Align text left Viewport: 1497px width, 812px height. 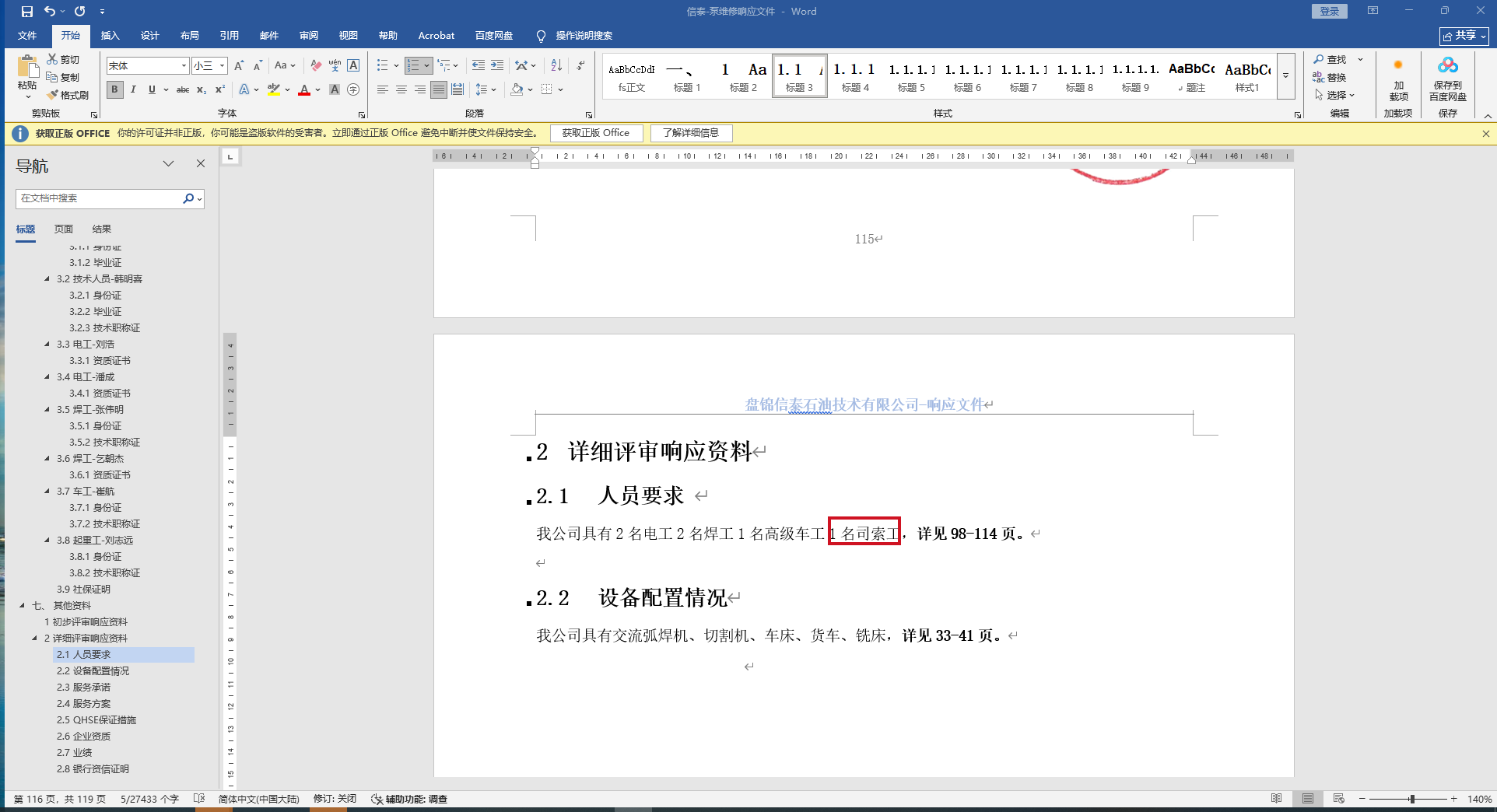383,89
